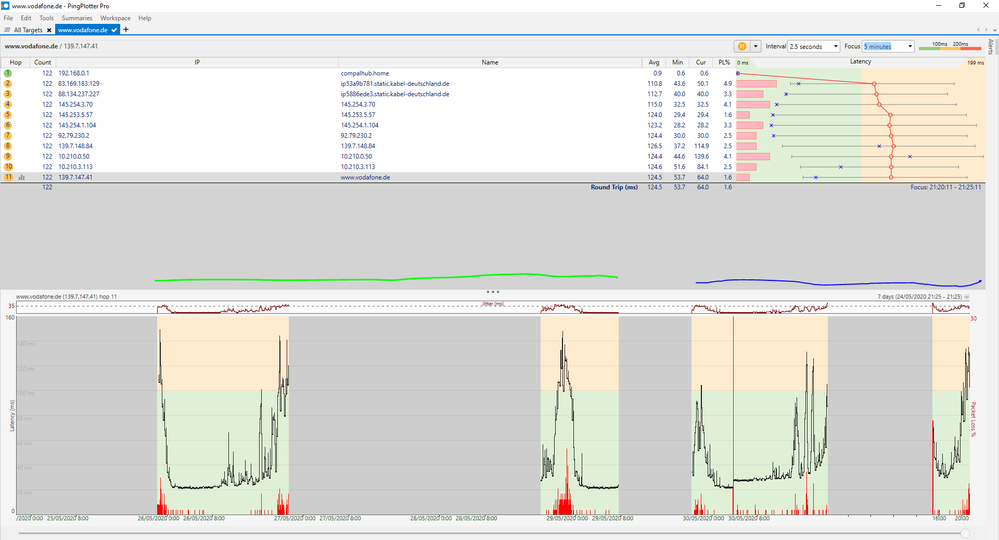Click the Round Trip (ms) summary label

coord(614,187)
